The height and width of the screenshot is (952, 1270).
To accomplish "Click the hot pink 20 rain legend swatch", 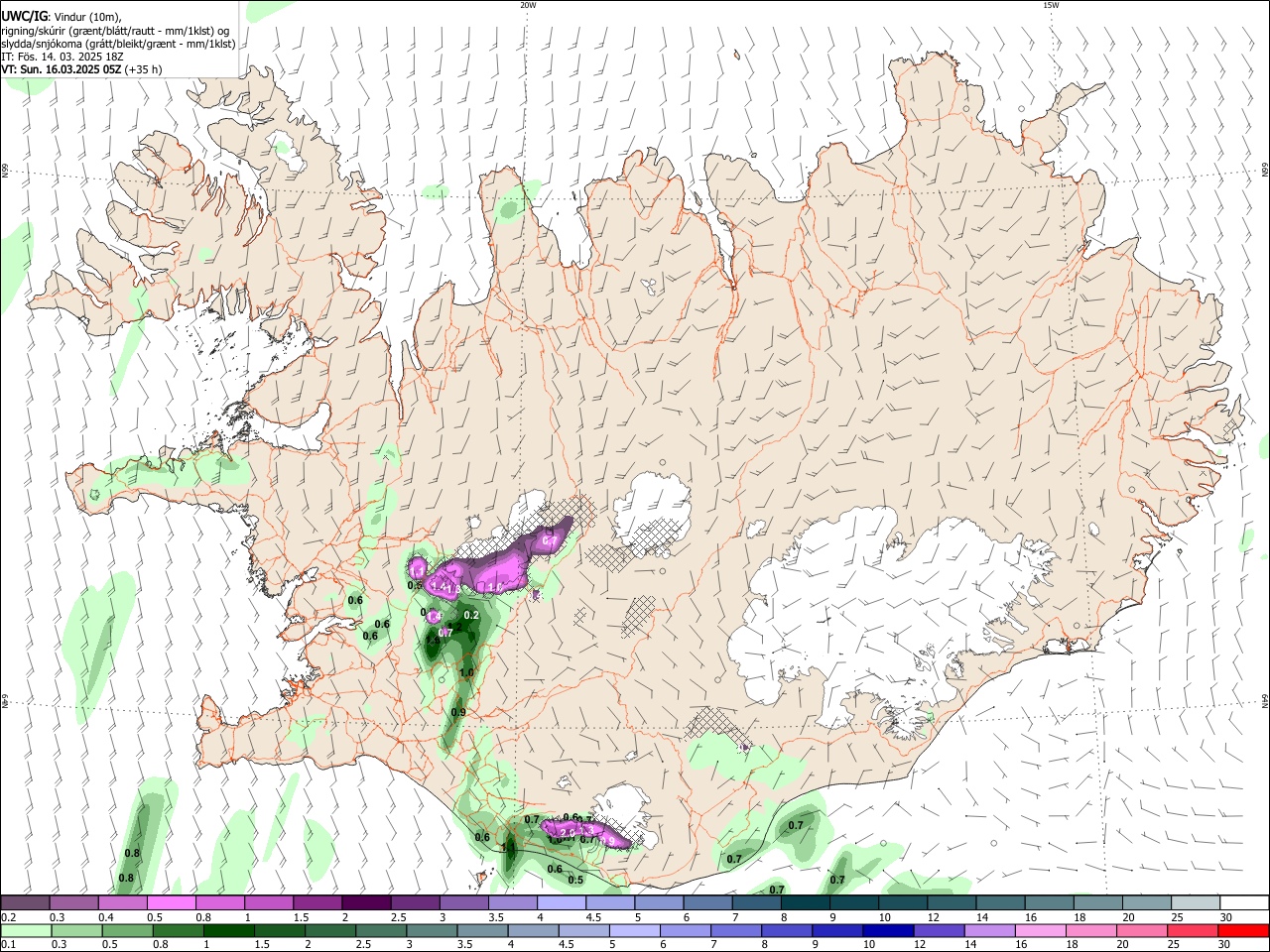I will tap(1142, 930).
